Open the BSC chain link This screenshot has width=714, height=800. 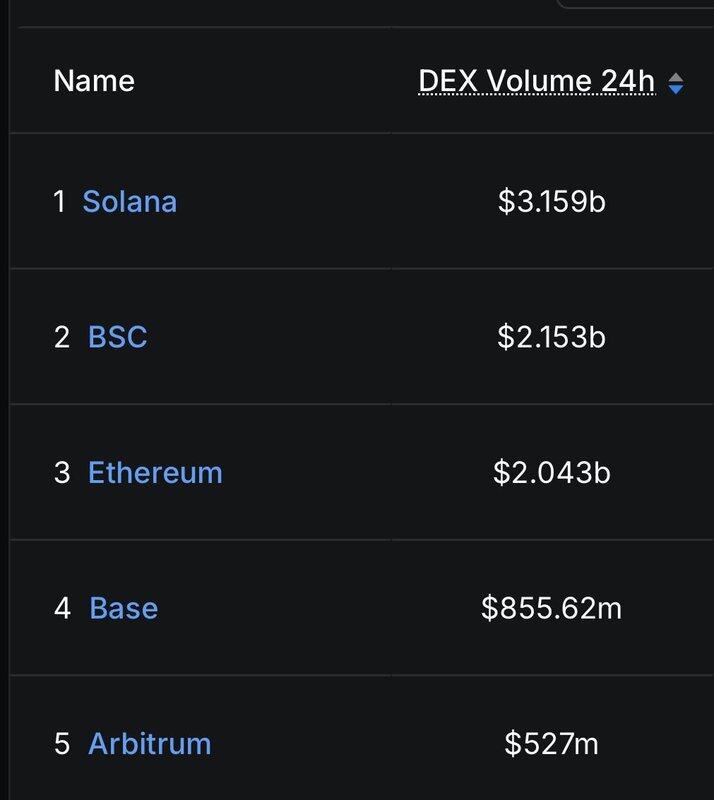pos(117,337)
